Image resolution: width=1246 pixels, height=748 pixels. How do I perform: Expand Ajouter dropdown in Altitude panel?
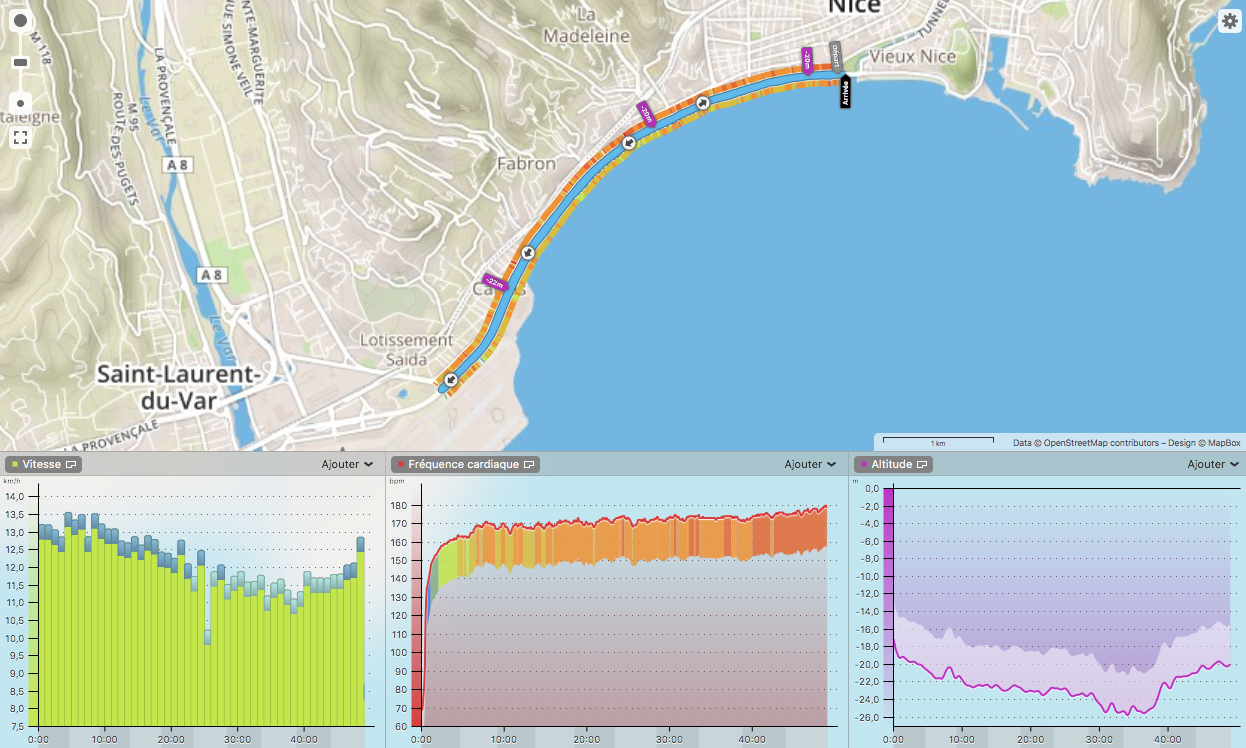(x=1213, y=465)
